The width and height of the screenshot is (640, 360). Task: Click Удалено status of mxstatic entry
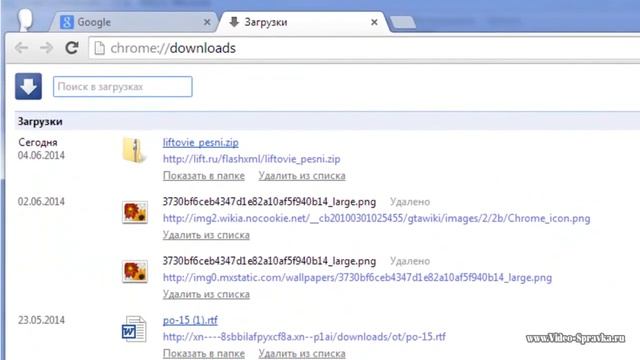pyautogui.click(x=410, y=261)
